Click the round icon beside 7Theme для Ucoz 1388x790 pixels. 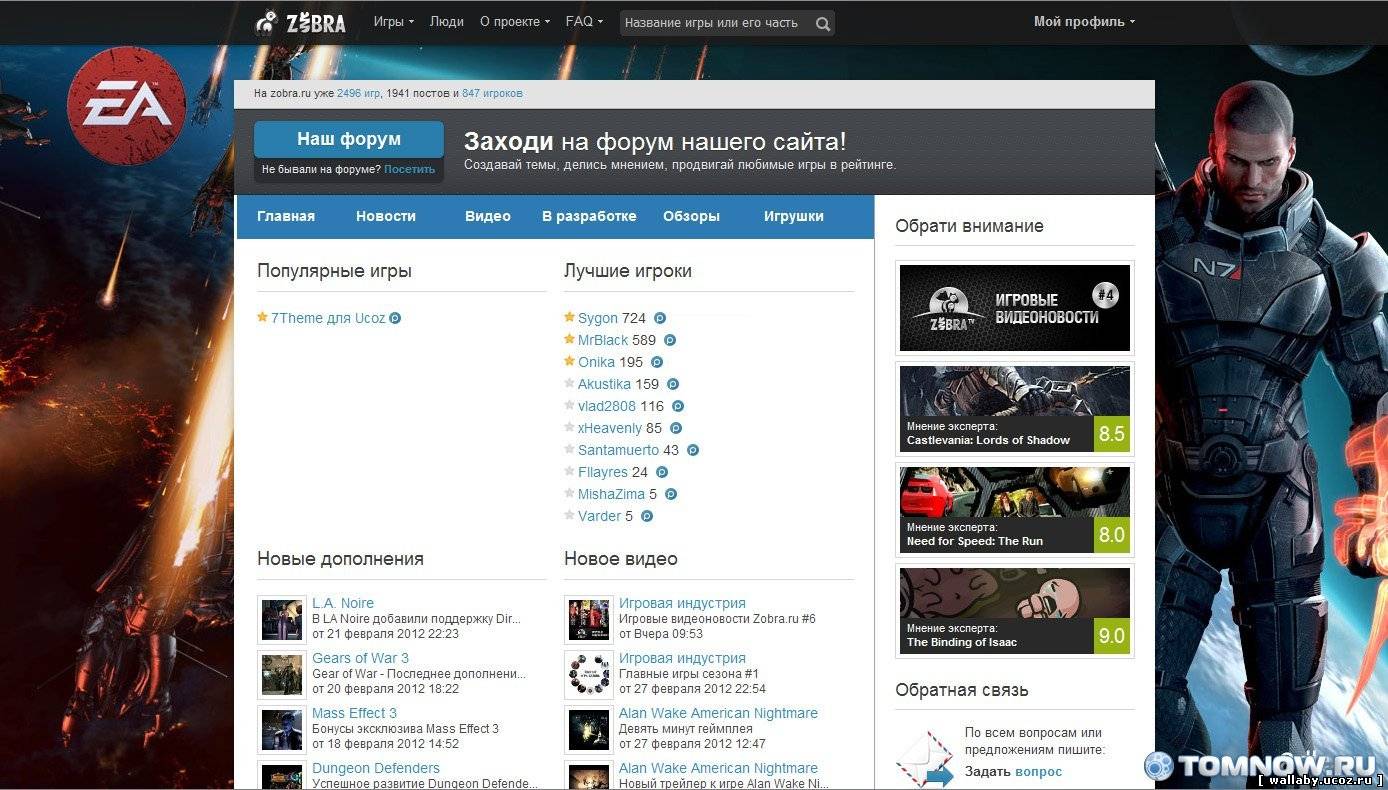(x=395, y=318)
